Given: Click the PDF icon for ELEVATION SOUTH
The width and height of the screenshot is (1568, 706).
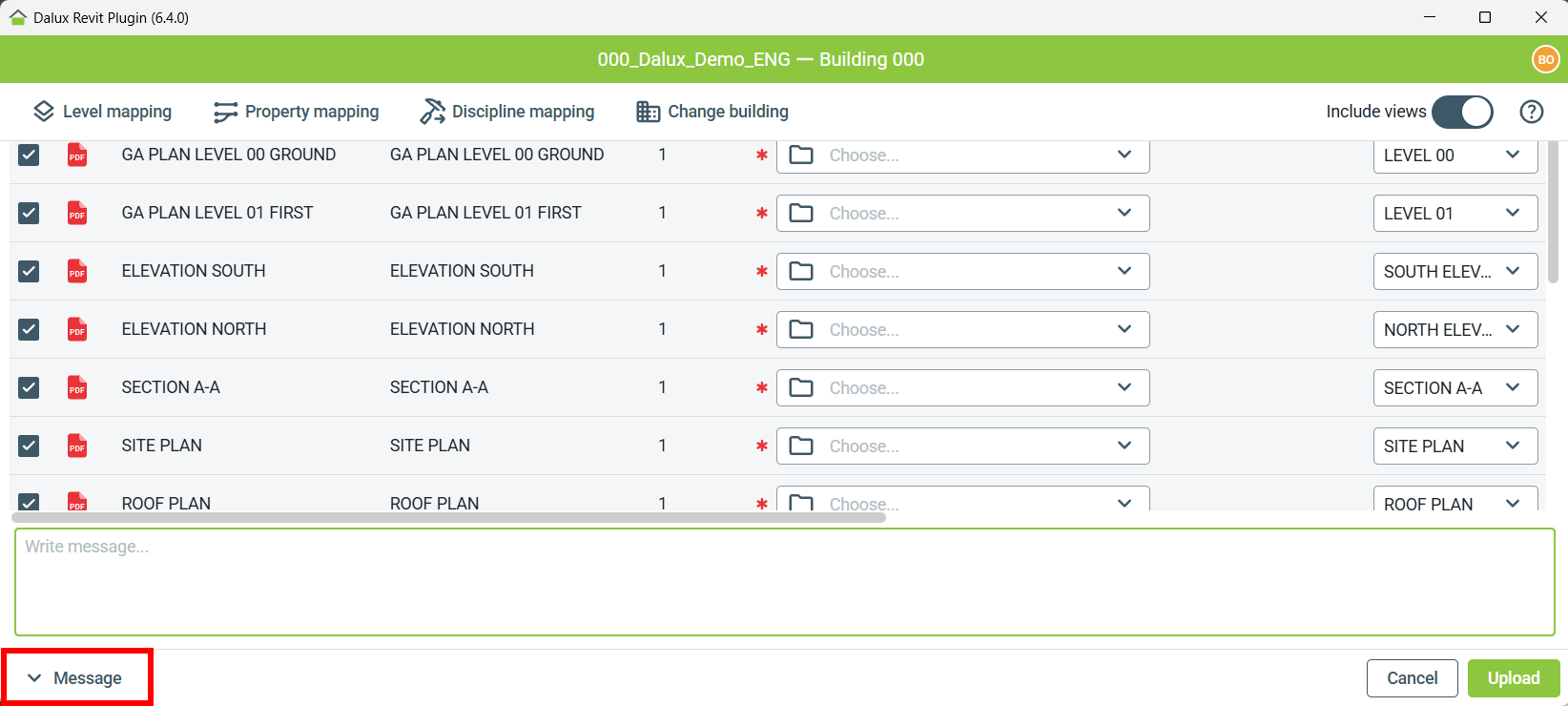Looking at the screenshot, I should pos(77,271).
